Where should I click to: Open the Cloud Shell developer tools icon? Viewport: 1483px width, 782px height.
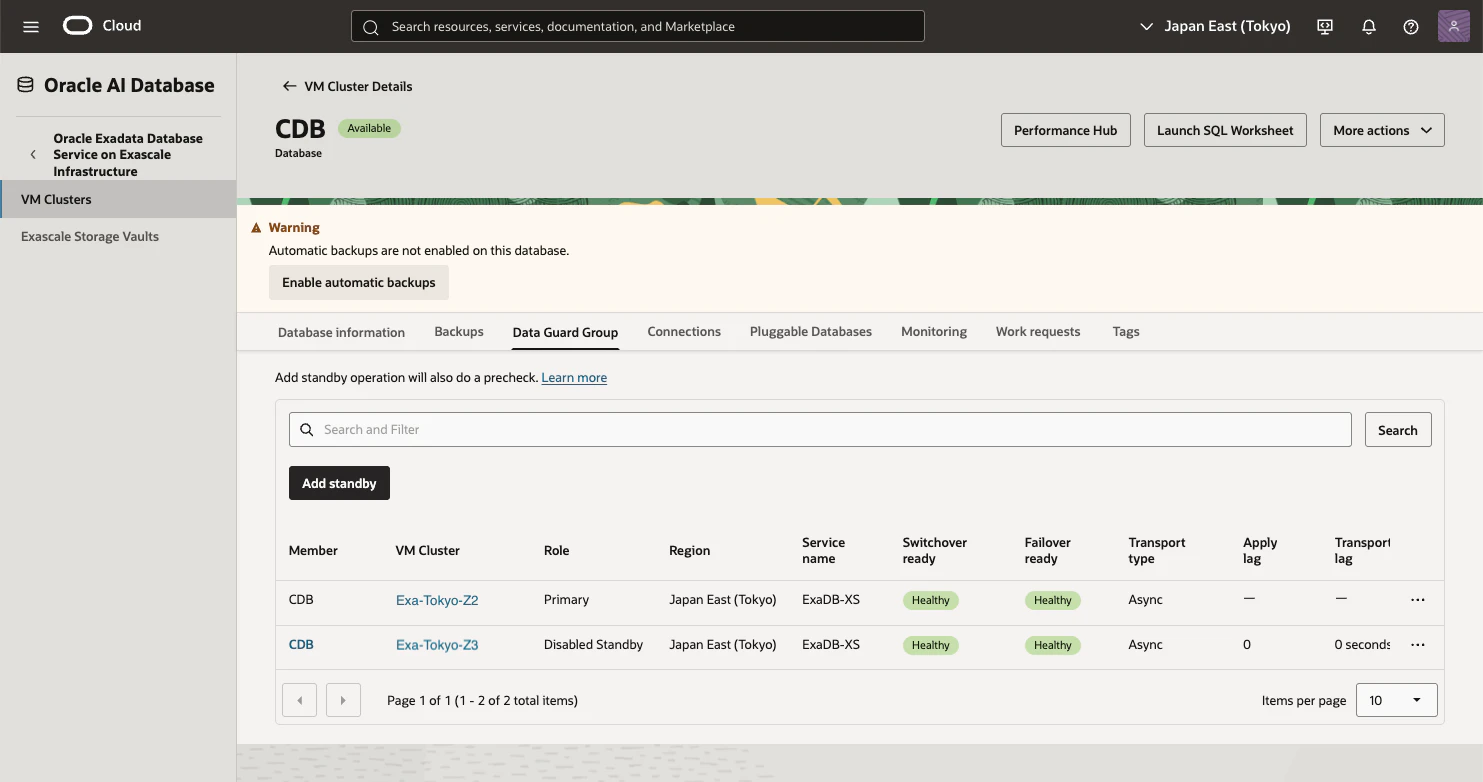point(1325,27)
